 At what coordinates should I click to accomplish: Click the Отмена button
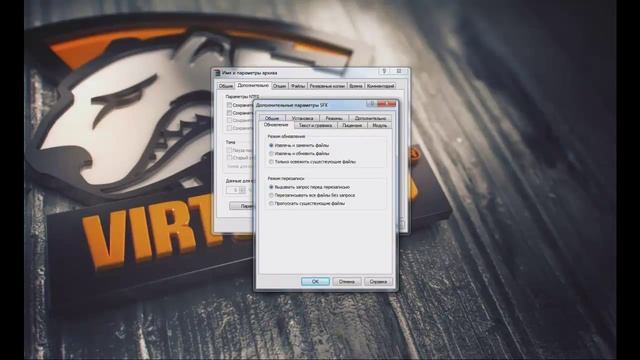pos(347,282)
